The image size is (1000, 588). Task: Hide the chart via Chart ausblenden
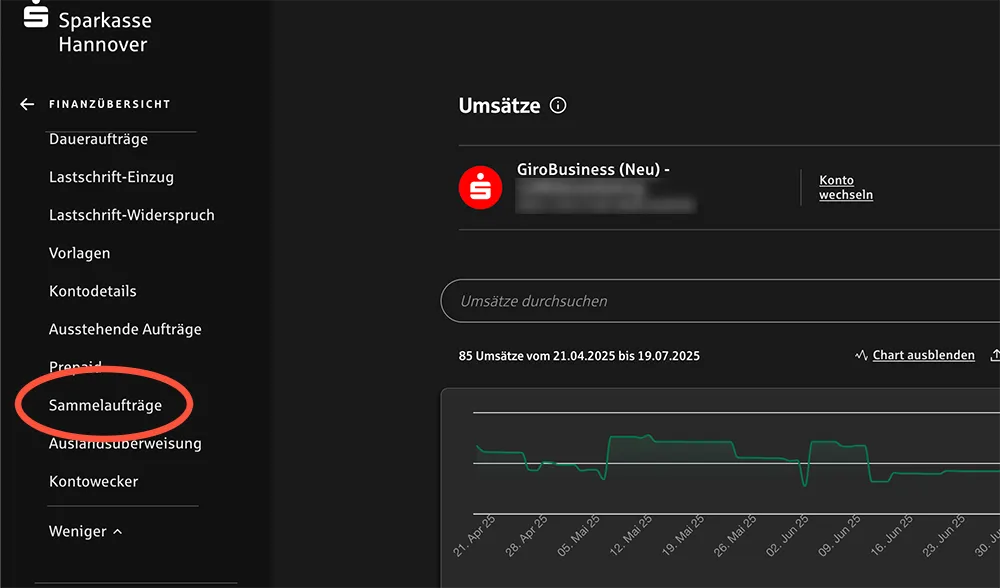(922, 354)
